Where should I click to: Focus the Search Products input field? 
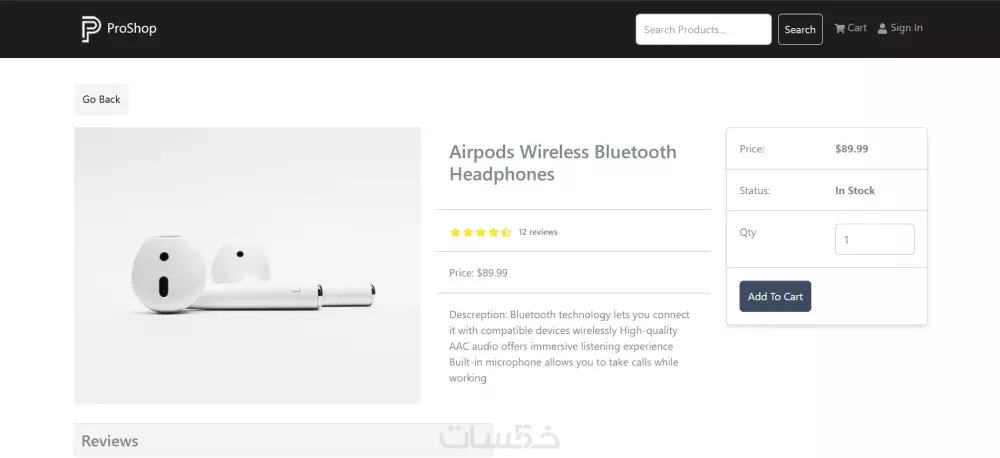pos(703,30)
